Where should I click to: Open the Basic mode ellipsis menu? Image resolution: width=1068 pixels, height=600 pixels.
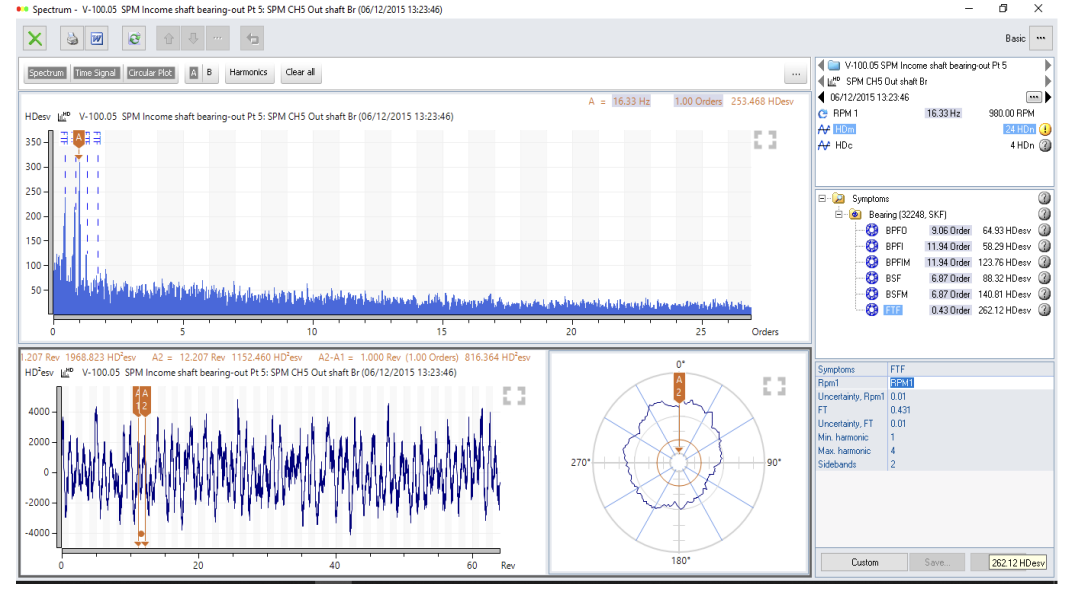coord(1041,38)
